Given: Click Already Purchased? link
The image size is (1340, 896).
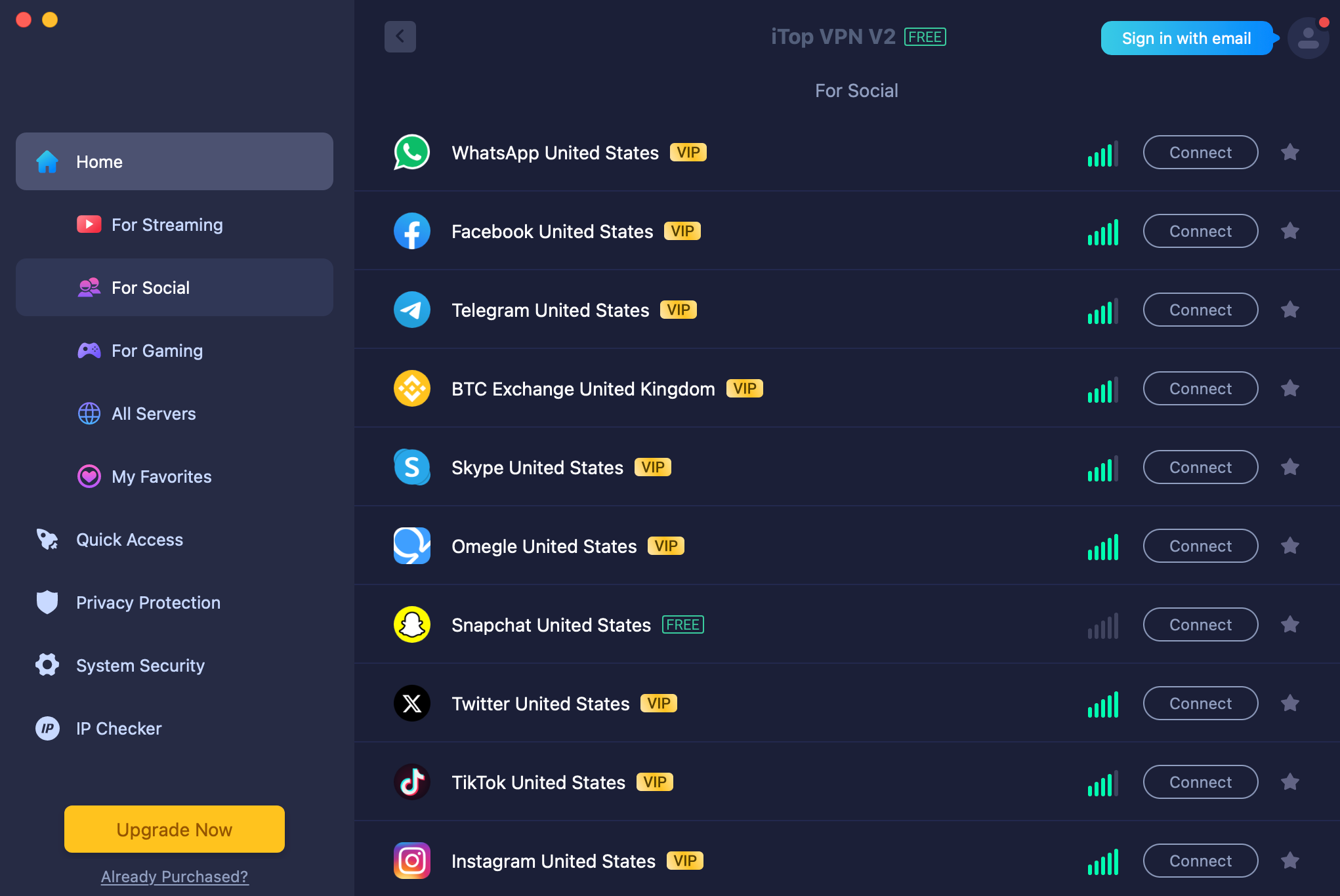Looking at the screenshot, I should point(175,876).
